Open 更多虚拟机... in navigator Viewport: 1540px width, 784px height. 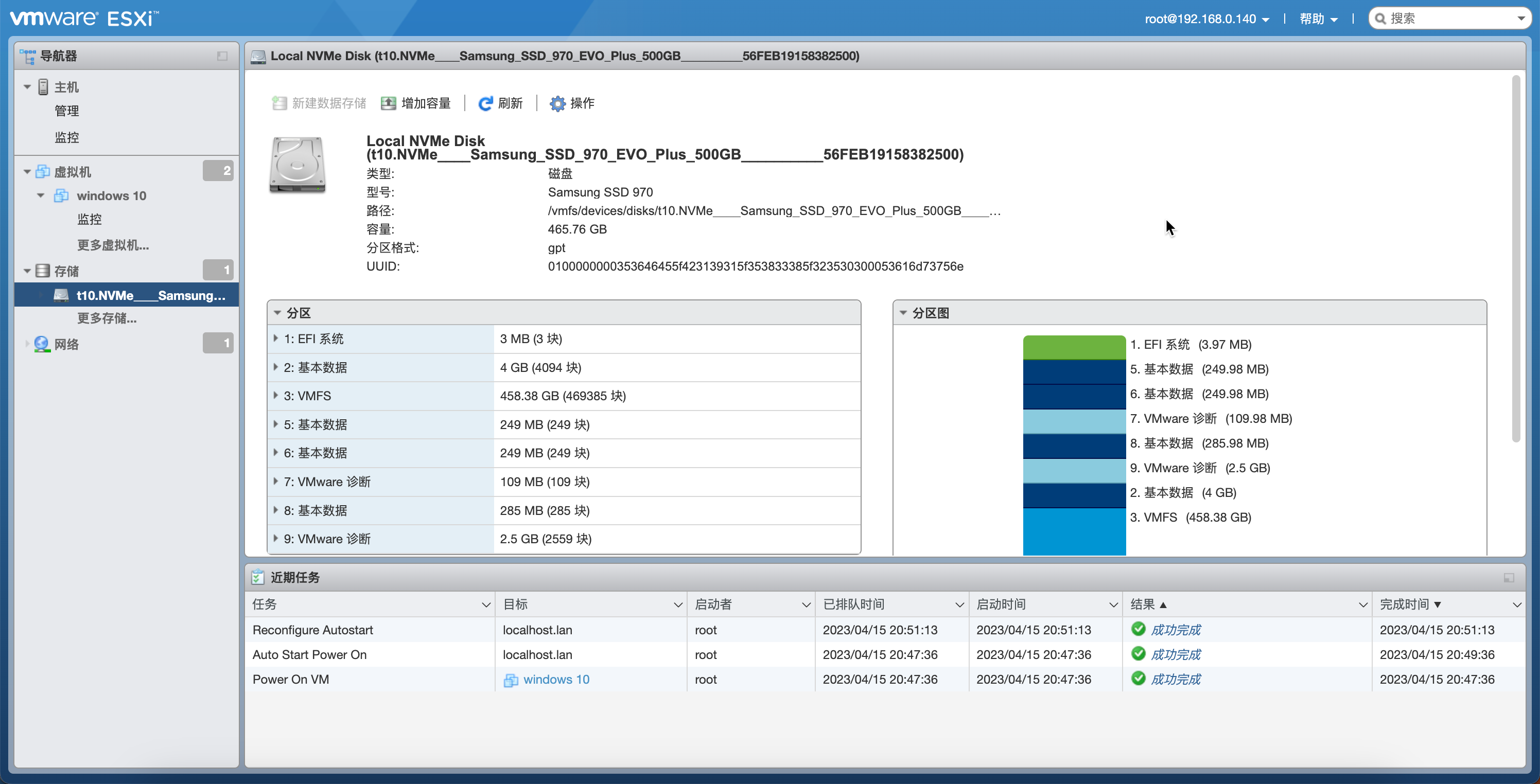coord(113,245)
